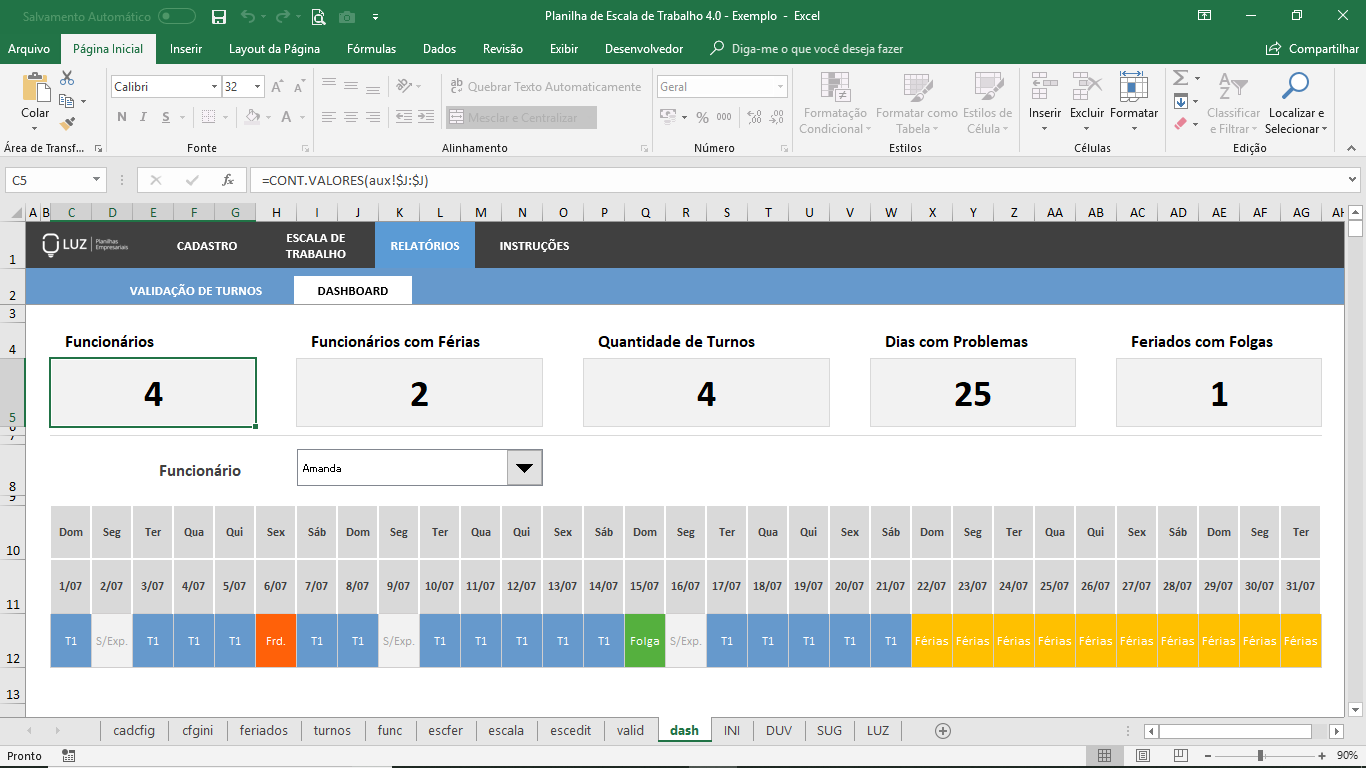This screenshot has height=768, width=1366.
Task: Open Print Preview icon in quick access toolbar
Action: (x=318, y=17)
